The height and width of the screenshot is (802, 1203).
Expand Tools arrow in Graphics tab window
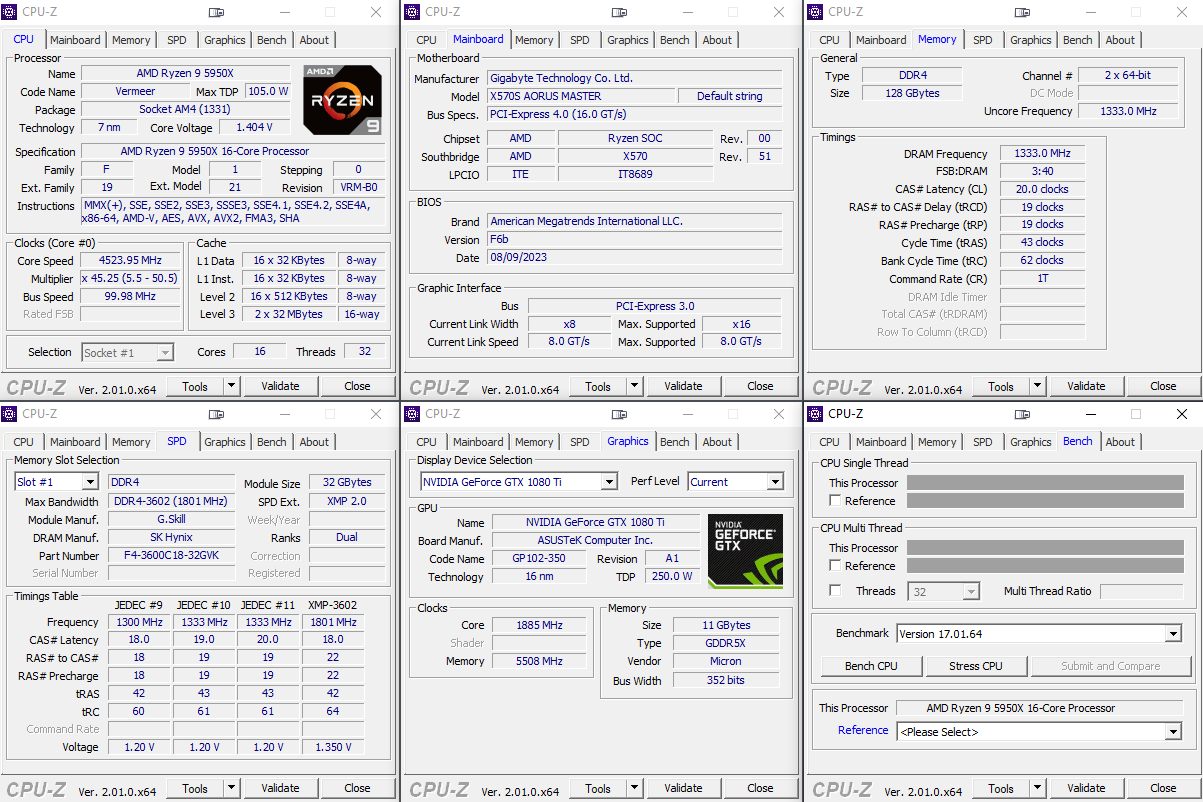click(x=634, y=788)
